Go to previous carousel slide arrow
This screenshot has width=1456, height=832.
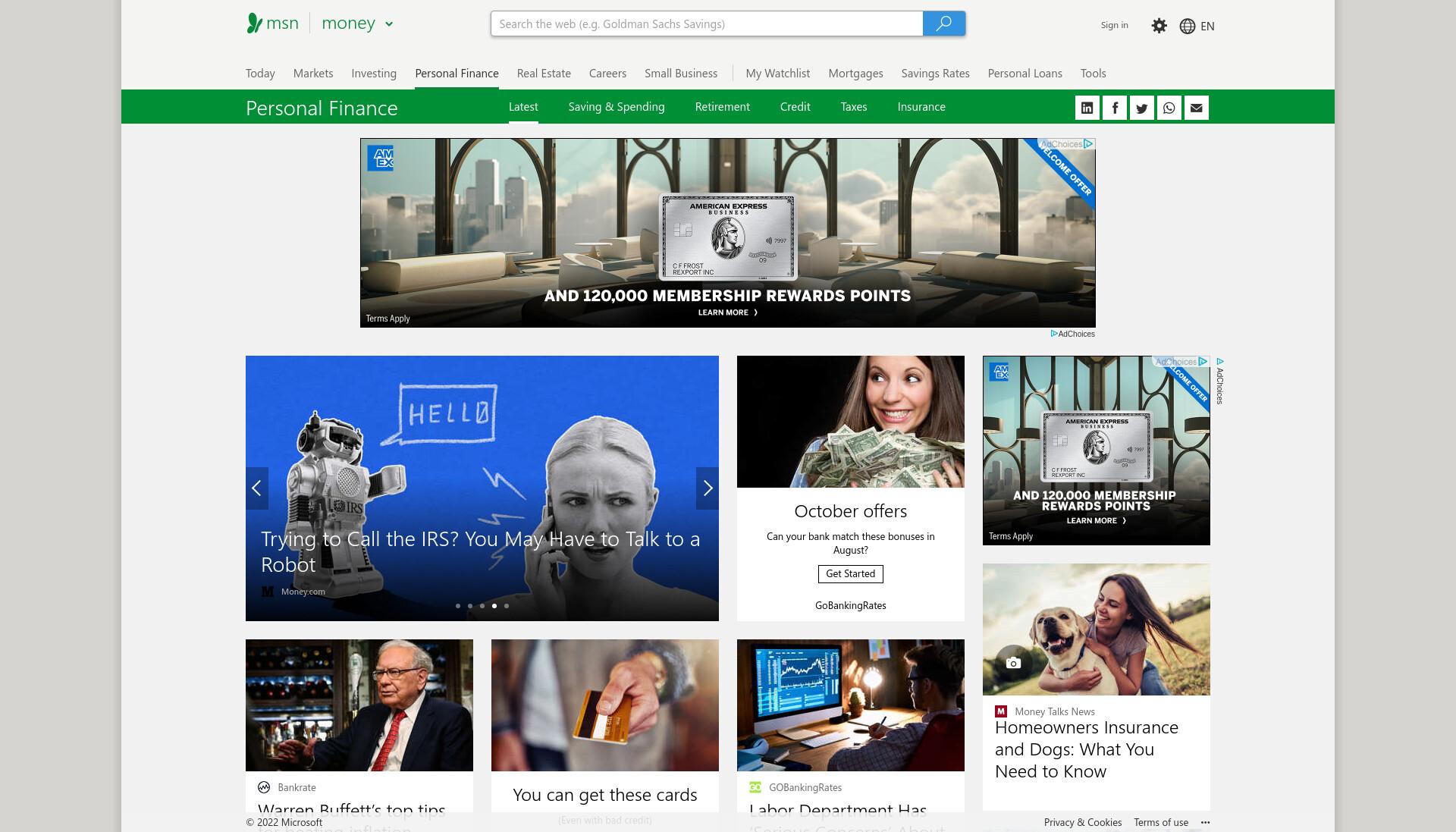(257, 488)
